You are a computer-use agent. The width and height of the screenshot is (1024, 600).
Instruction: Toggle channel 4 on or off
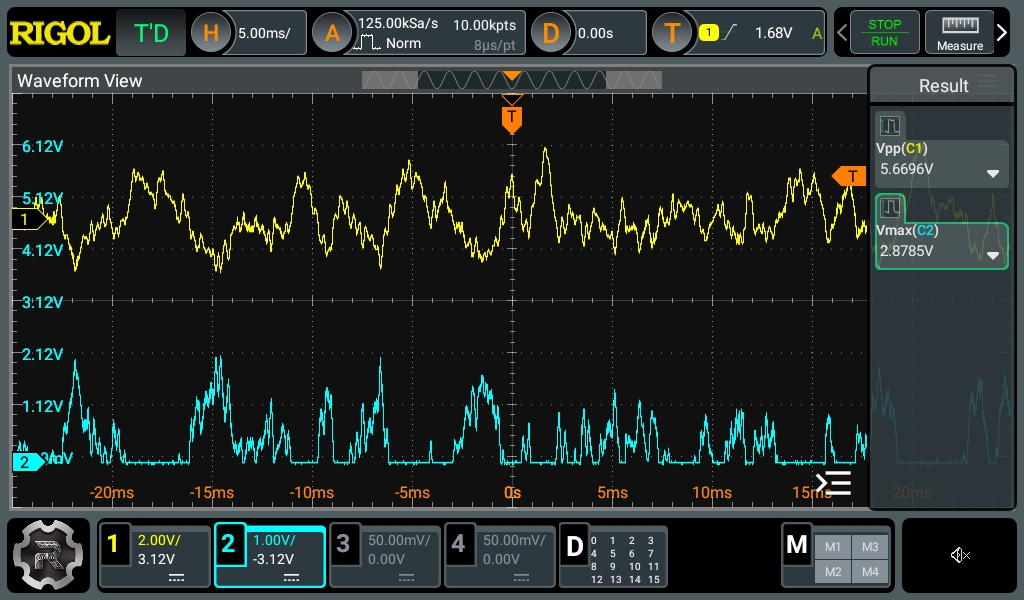click(458, 544)
